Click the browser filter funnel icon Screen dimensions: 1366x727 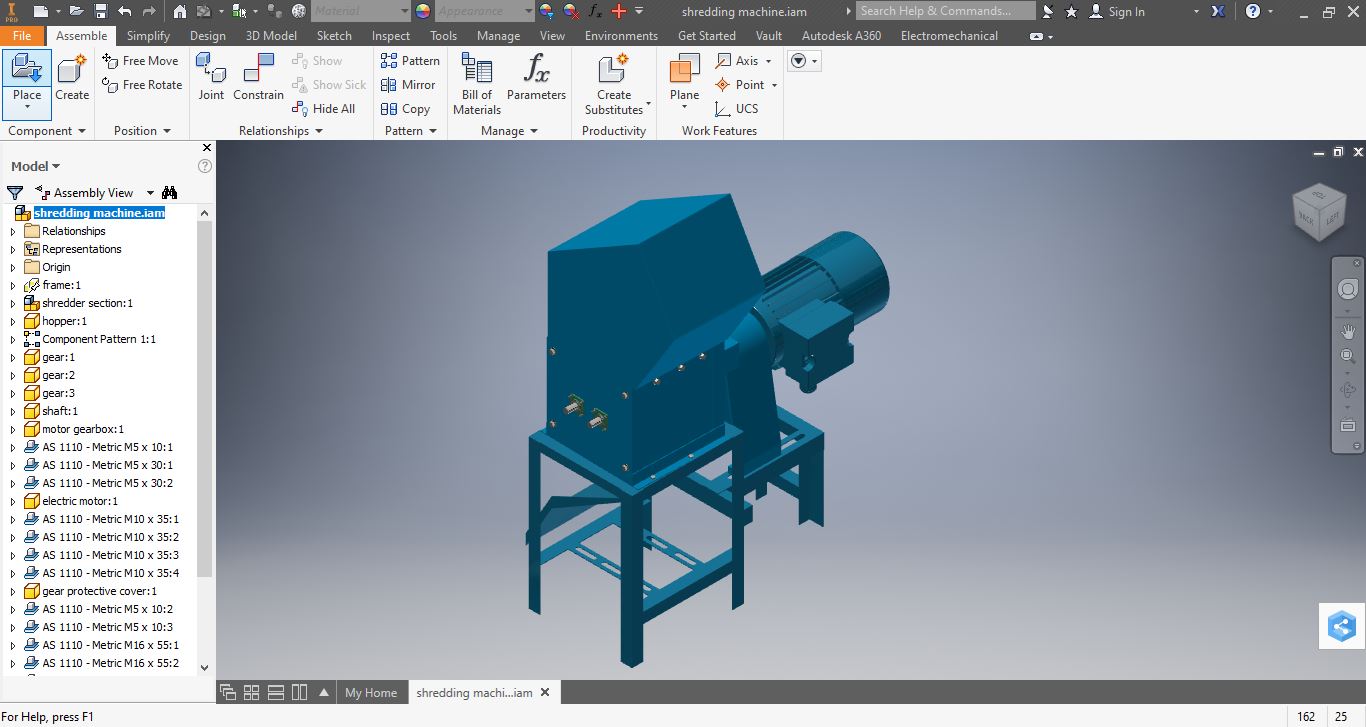(x=15, y=193)
